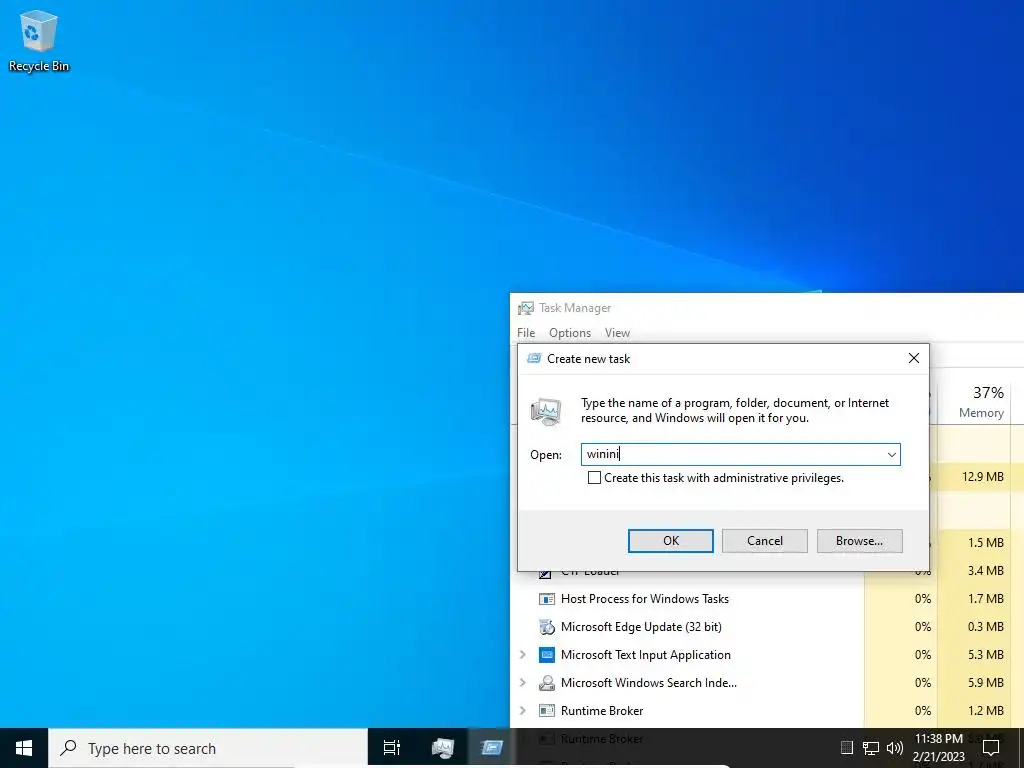Select the Microsoft Windows Search Inde... name
Viewport: 1024px width, 768px height.
[x=648, y=683]
